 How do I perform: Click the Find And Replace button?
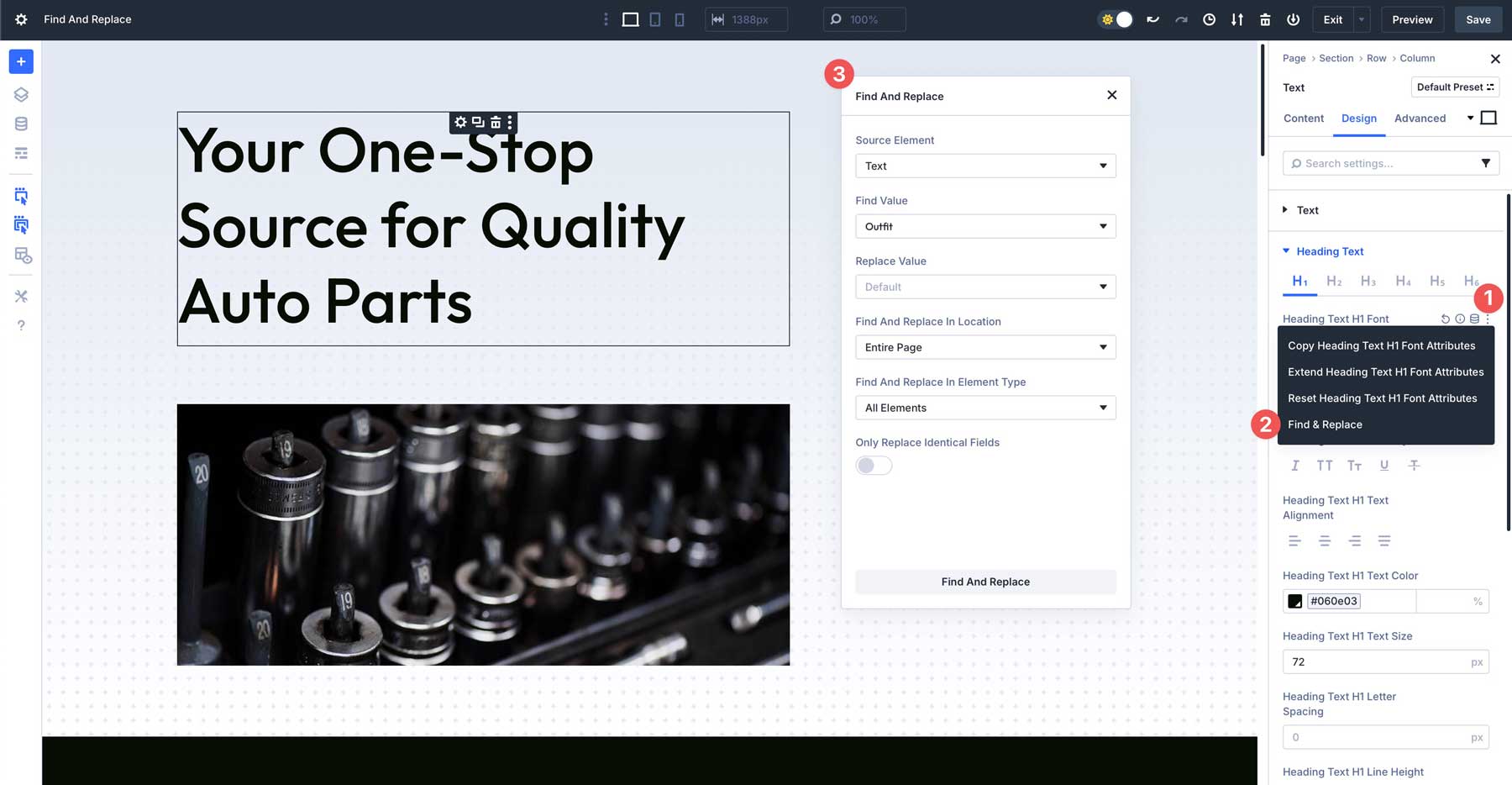coord(984,581)
